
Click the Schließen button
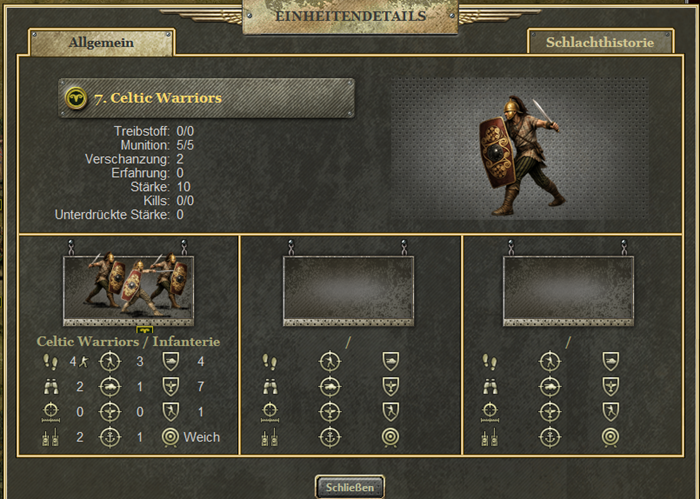(350, 487)
